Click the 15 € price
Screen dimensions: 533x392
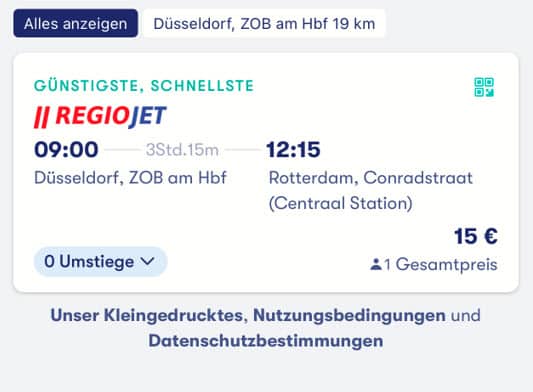click(x=476, y=236)
